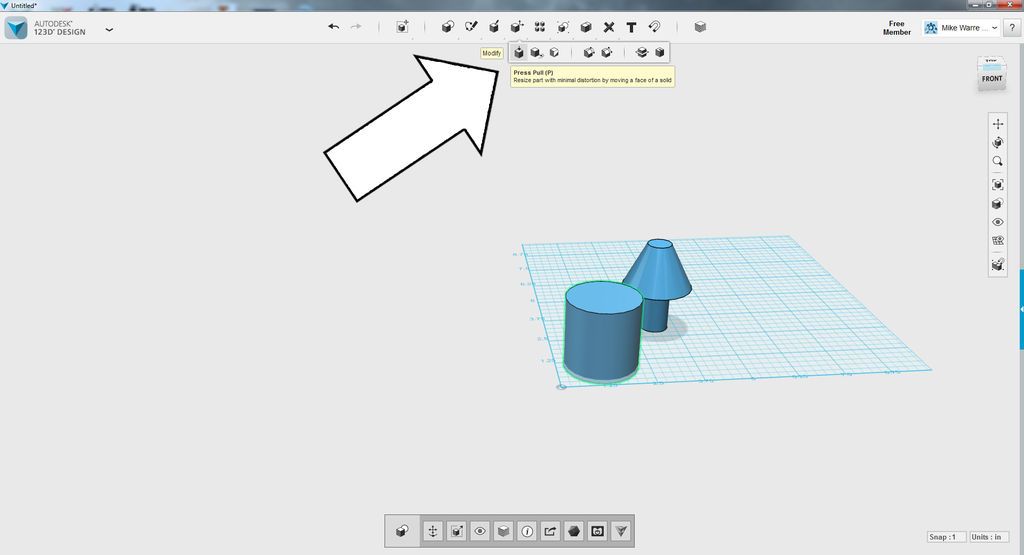
Task: Click the Snap : 1 button
Action: pyautogui.click(x=946, y=537)
